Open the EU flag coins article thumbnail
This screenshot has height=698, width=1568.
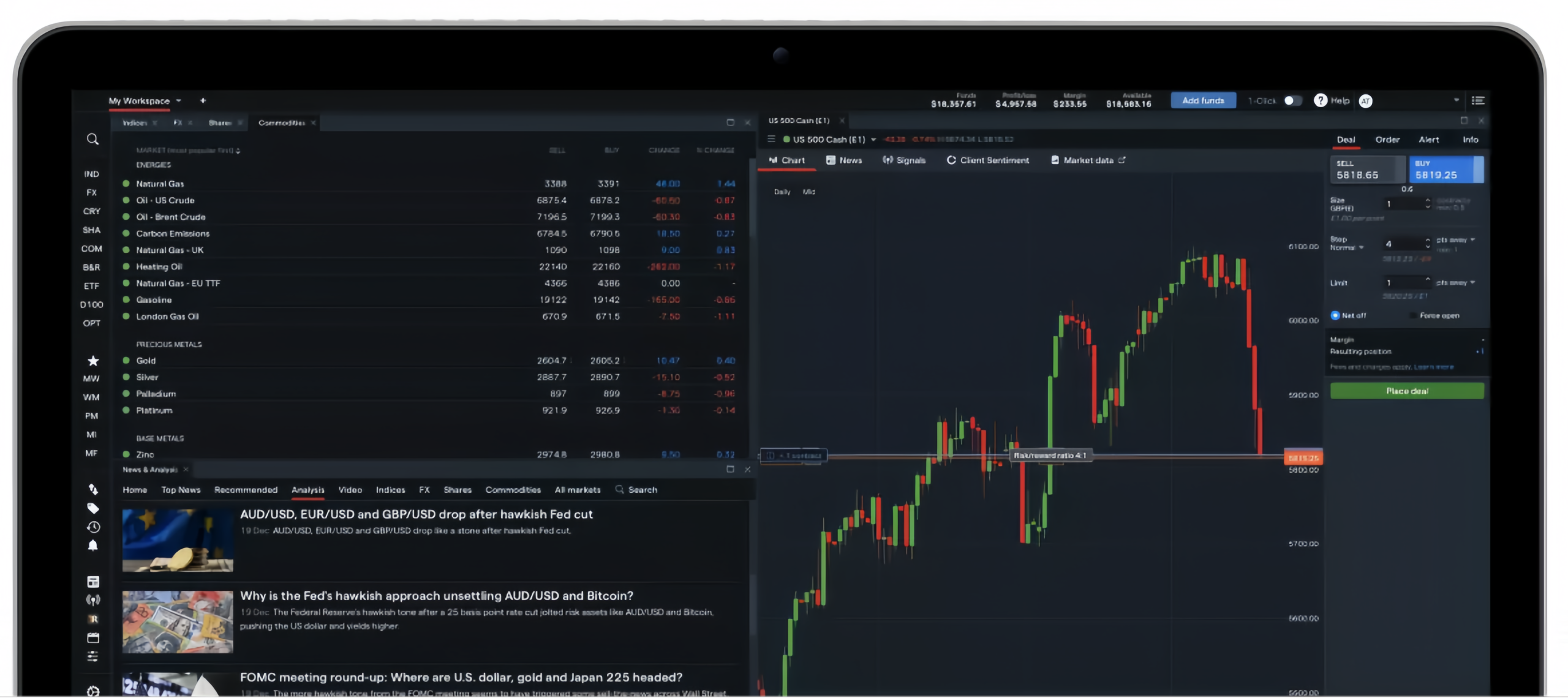click(178, 541)
